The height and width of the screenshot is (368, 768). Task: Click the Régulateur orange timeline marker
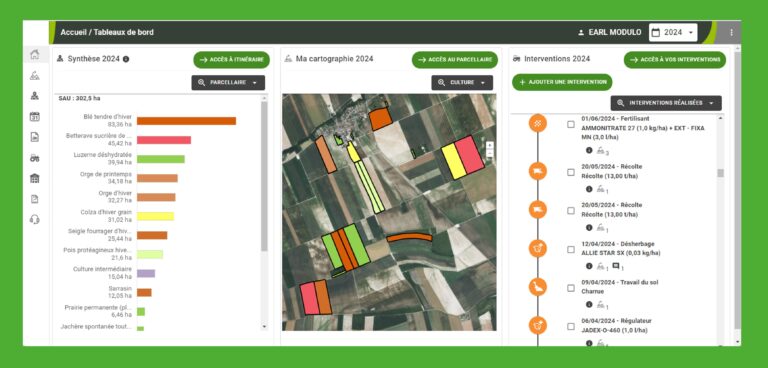pos(538,325)
